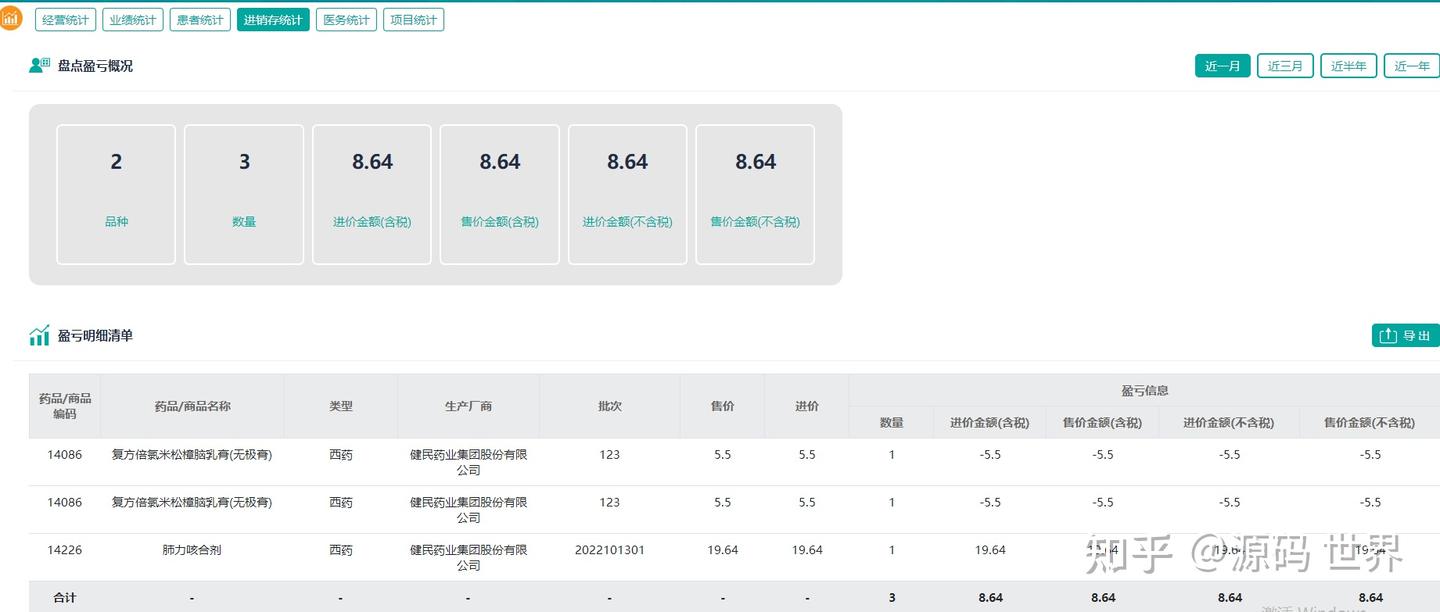Viewport: 1440px width, 612px height.
Task: Switch to the 患者统计 tab
Action: pos(199,18)
